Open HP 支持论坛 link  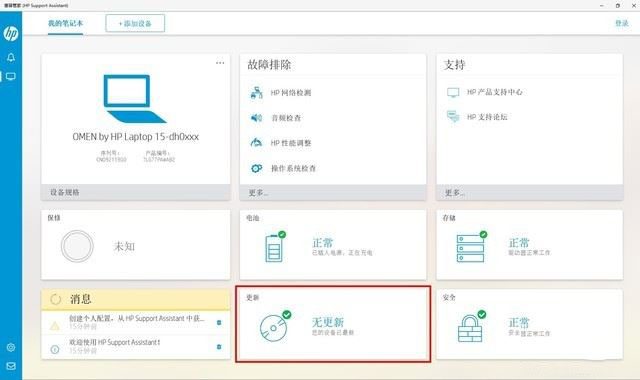487,117
